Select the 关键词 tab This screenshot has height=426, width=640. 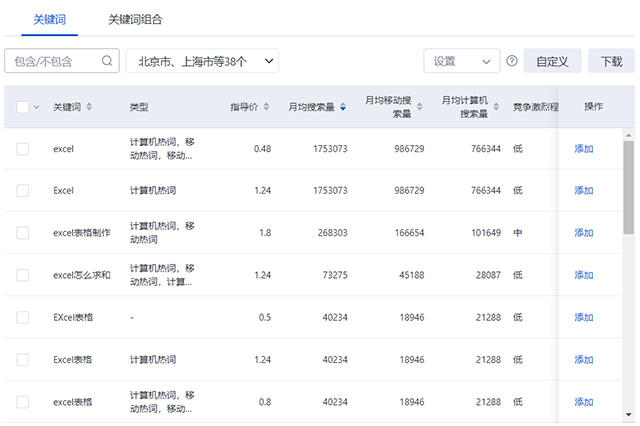click(49, 19)
